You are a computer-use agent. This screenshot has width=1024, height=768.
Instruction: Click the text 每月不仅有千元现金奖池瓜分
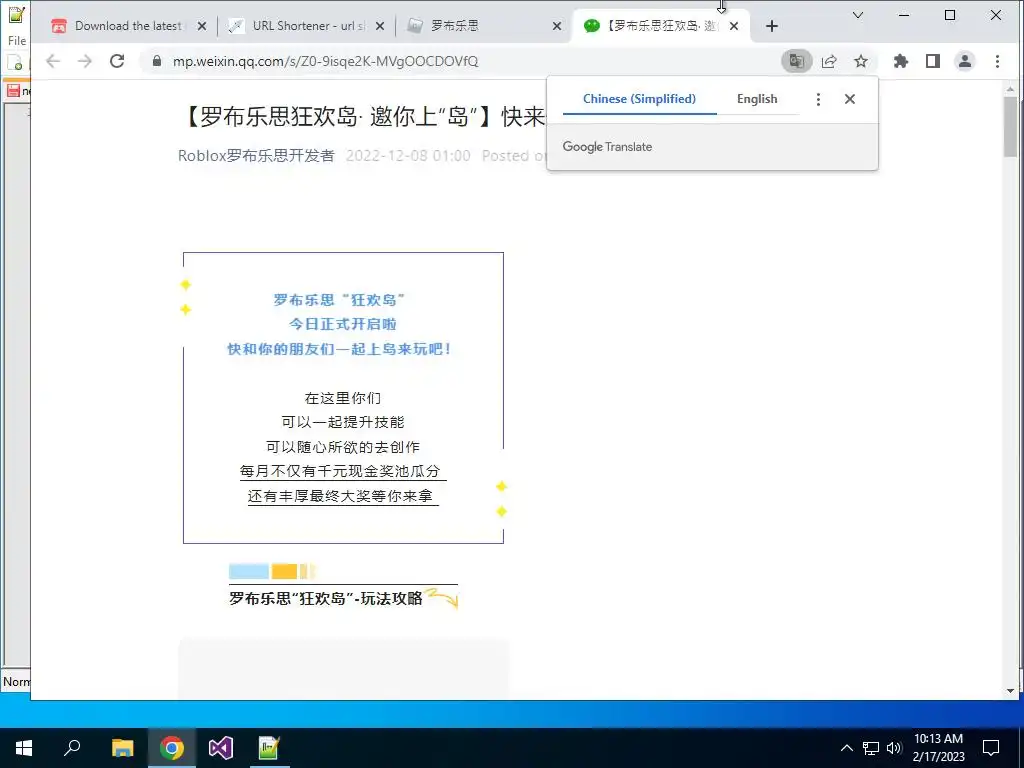point(340,472)
